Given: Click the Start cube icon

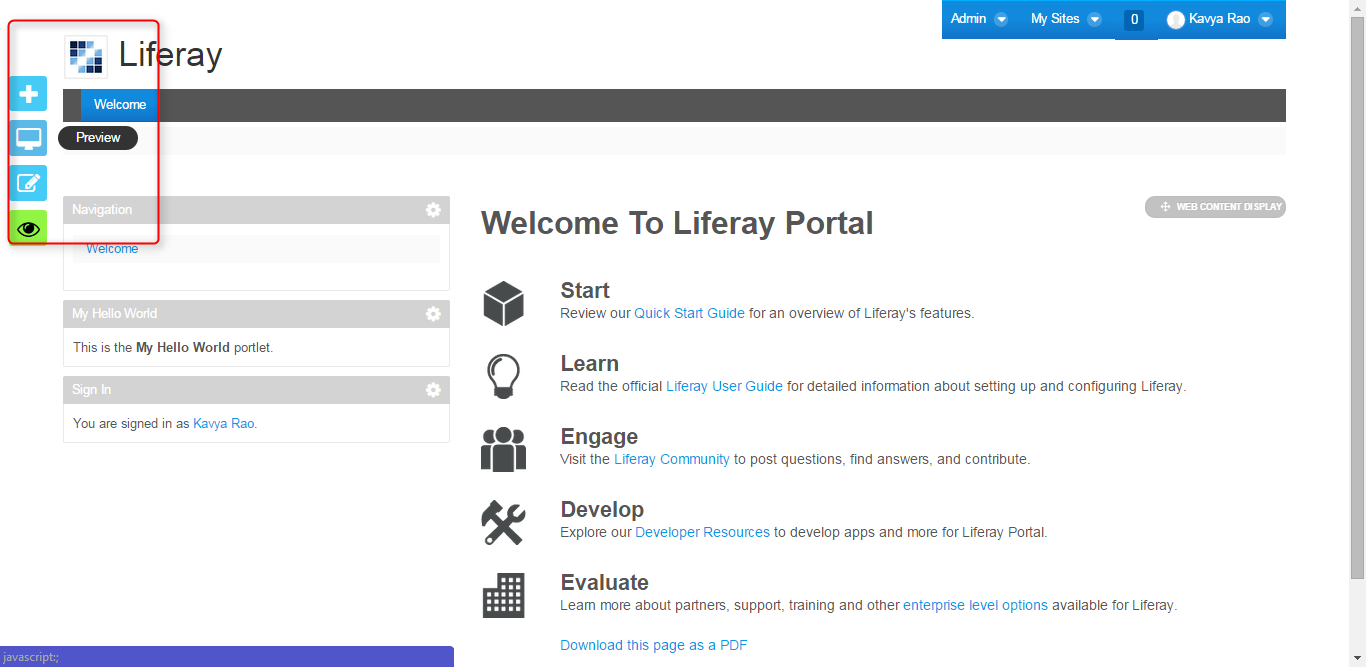Looking at the screenshot, I should 504,303.
